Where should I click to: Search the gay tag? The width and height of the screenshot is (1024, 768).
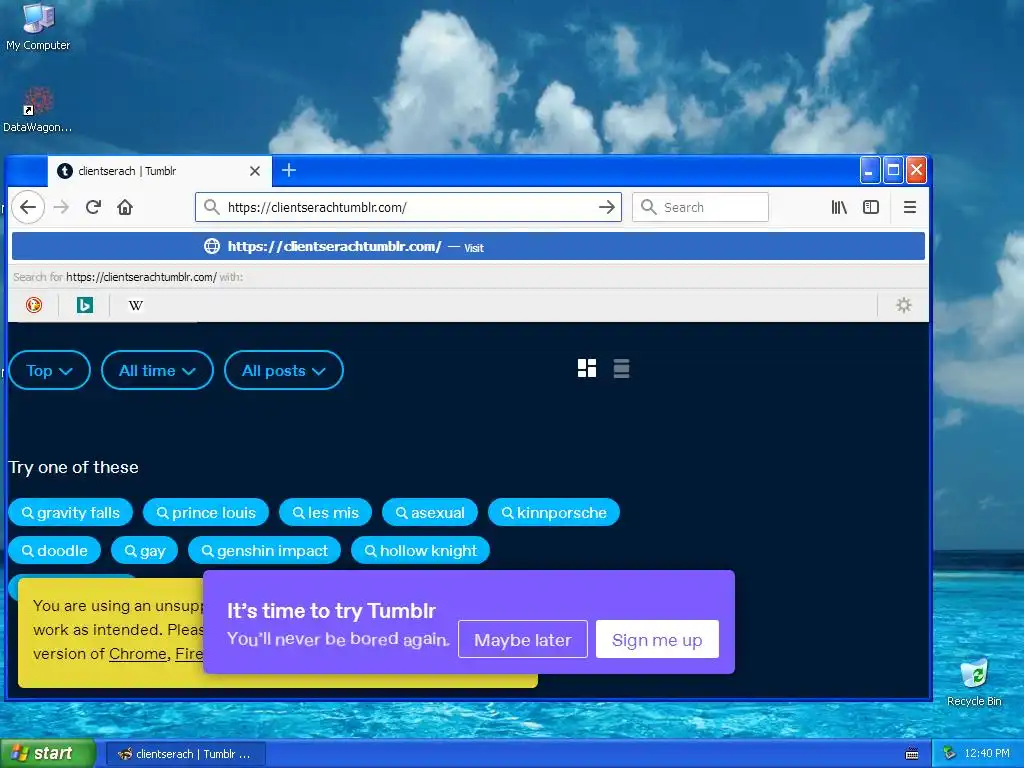[144, 551]
